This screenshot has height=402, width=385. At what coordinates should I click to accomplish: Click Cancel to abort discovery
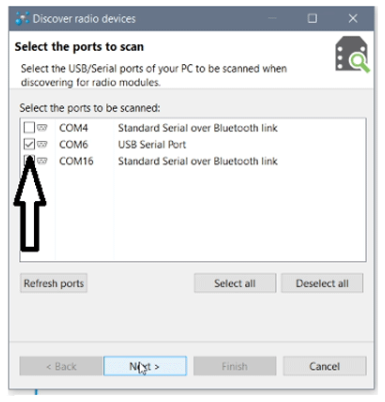324,366
